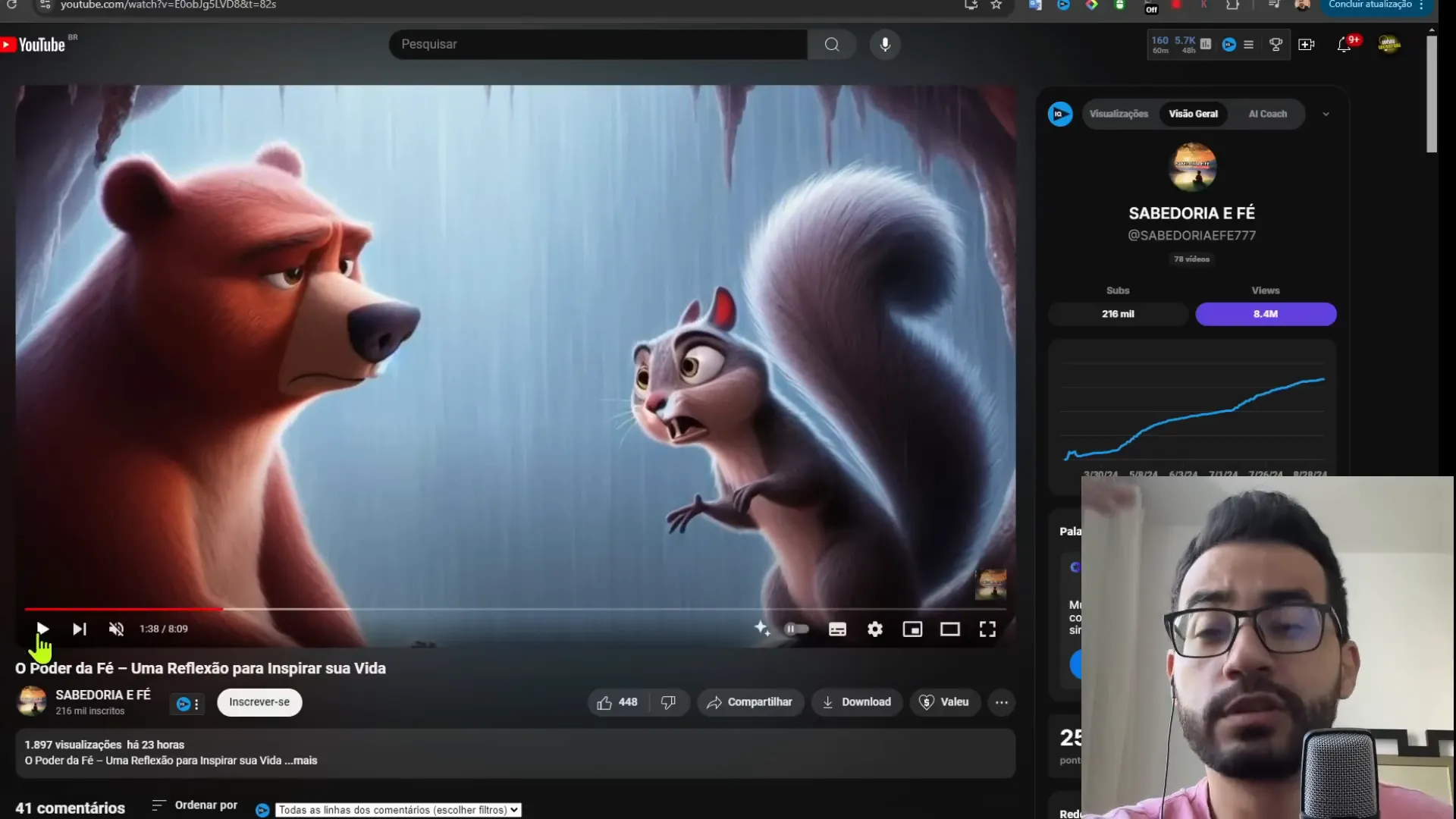Click the channel watermark in player
Viewport: 1456px width, 819px height.
tap(990, 584)
